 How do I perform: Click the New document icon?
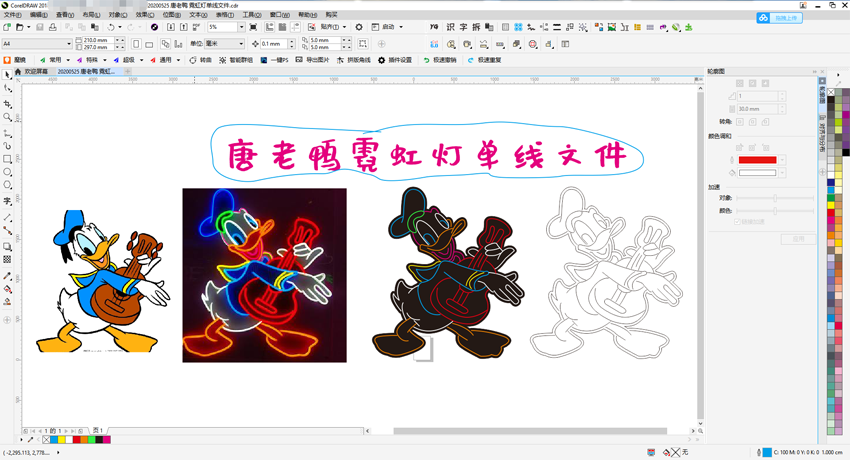point(7,27)
